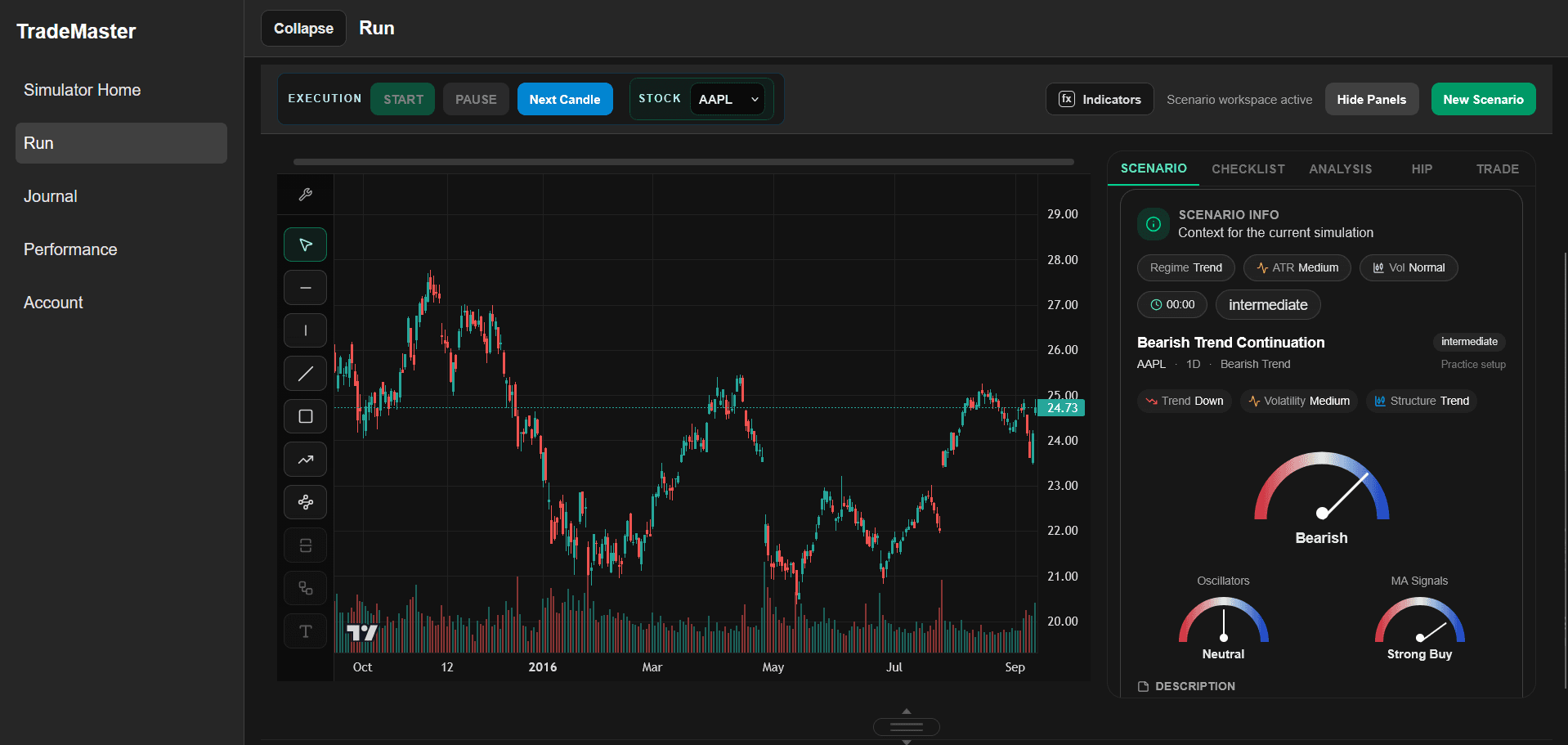The height and width of the screenshot is (745, 1568).
Task: Open the Run page in sidebar
Action: click(121, 143)
